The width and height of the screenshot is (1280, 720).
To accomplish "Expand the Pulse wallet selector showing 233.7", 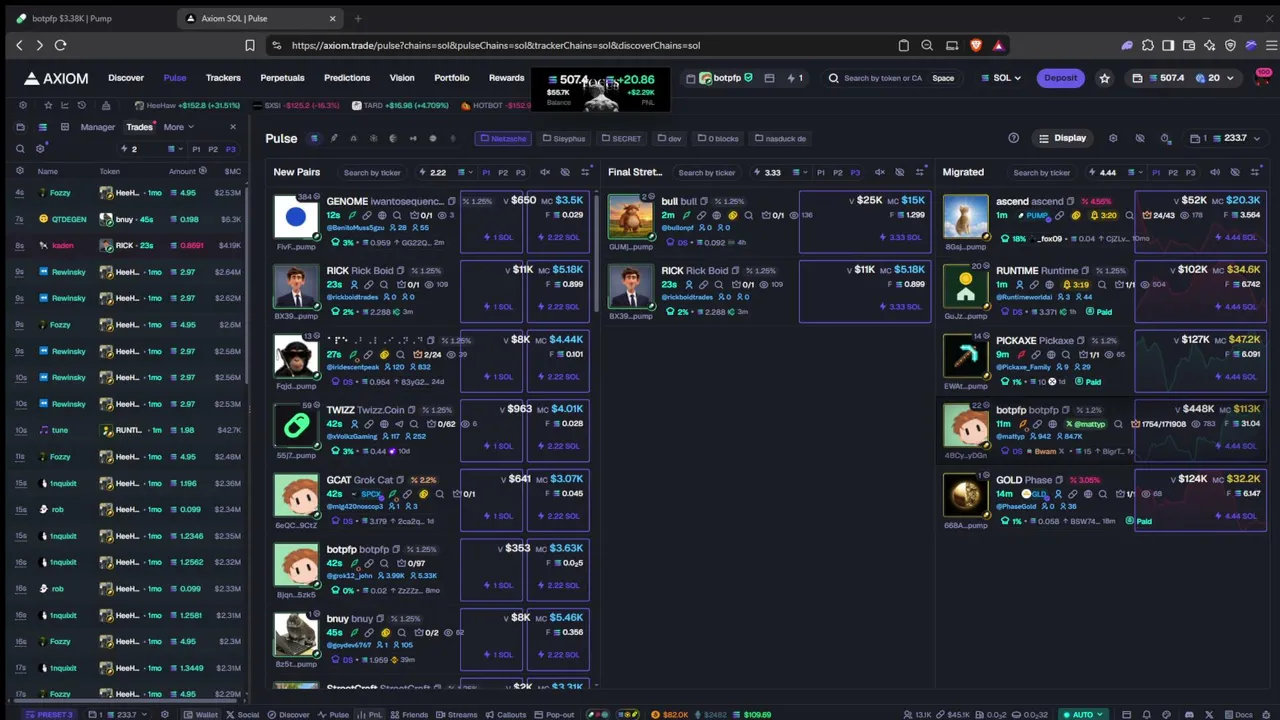I will pyautogui.click(x=1226, y=138).
